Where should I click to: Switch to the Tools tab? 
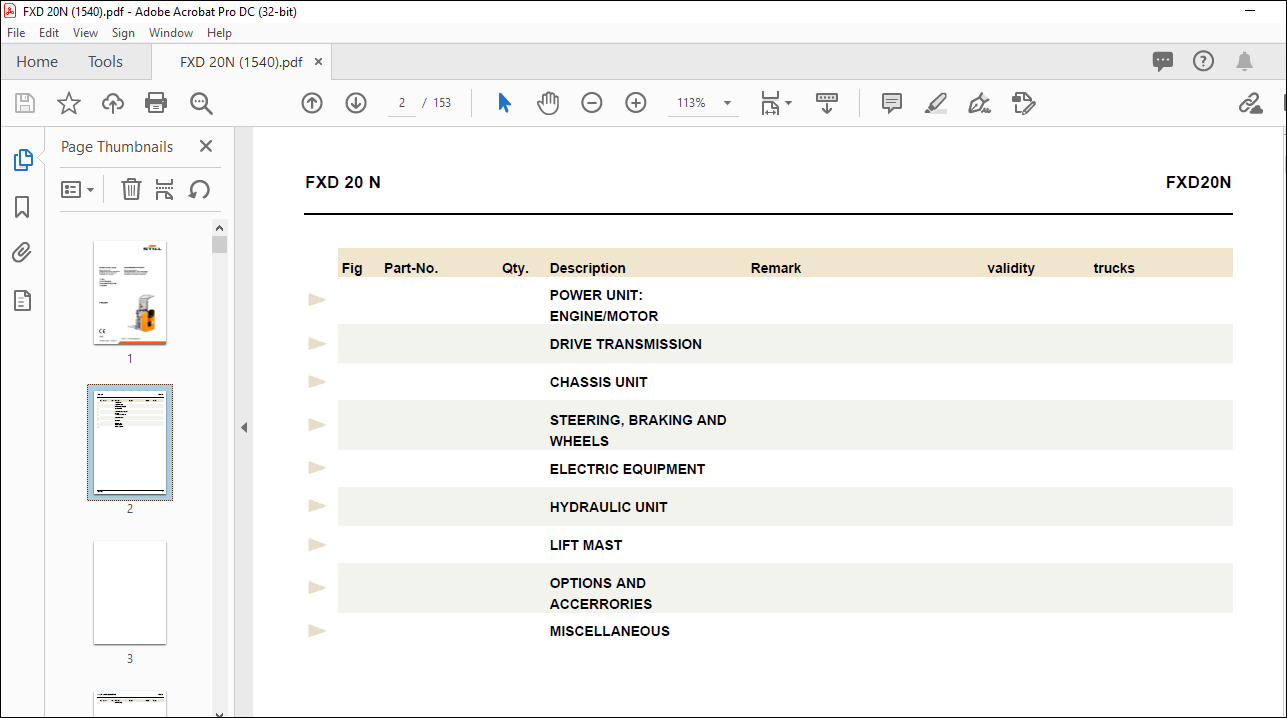click(105, 62)
